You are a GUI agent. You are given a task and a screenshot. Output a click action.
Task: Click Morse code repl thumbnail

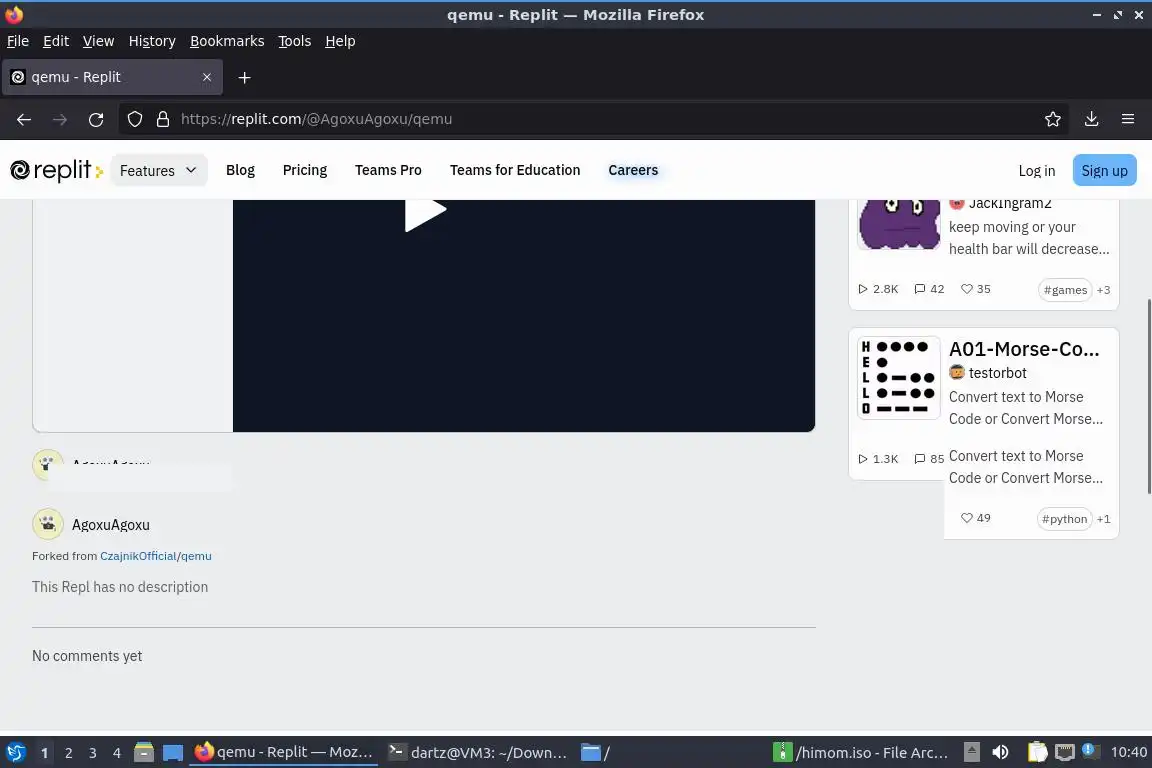click(x=899, y=378)
